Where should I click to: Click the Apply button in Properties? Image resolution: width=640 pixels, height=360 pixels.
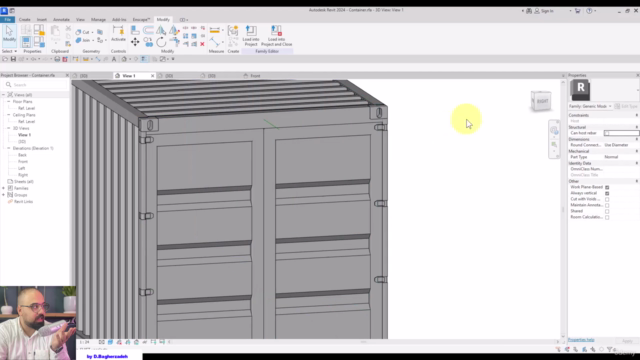[627, 341]
